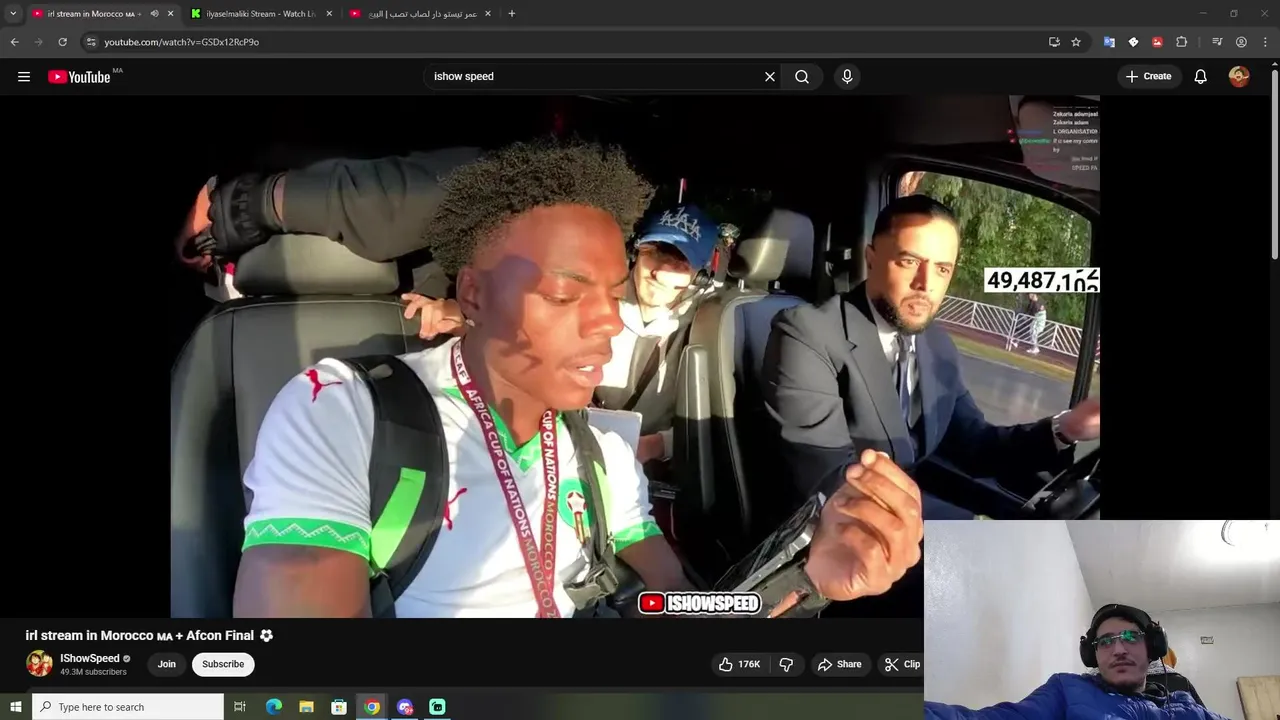Like the video with the 176K thumbs-up
Viewport: 1280px width, 720px height.
click(739, 664)
